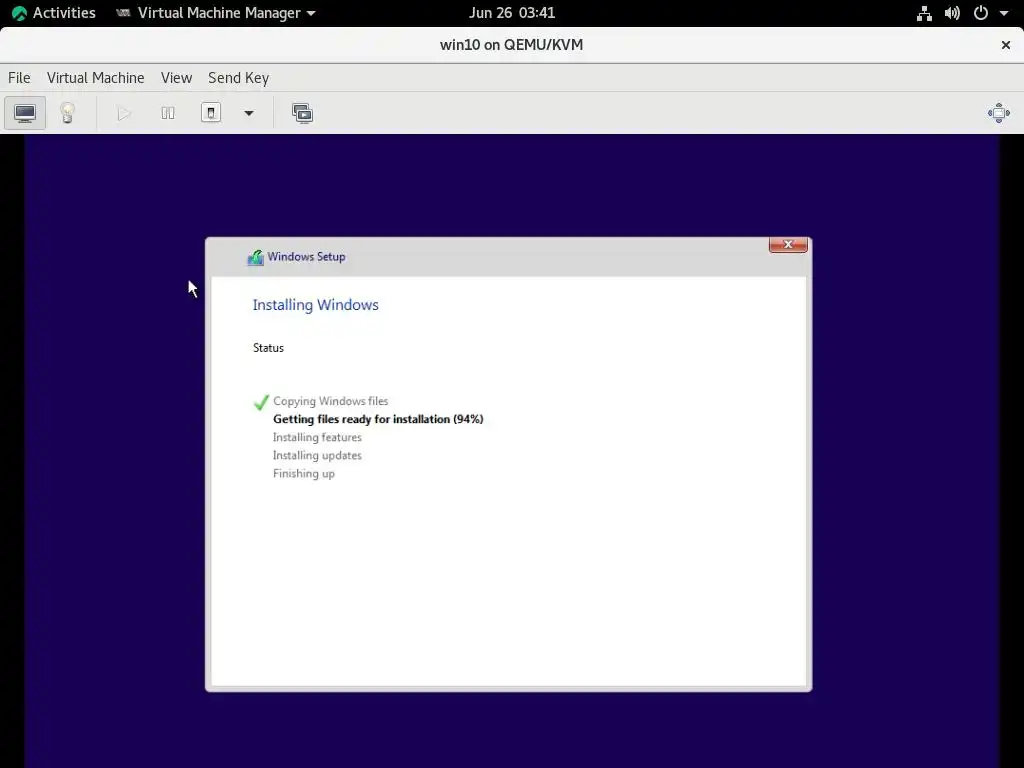Screen dimensions: 1024x768
Task: Click the Run virtual machine play icon
Action: (x=123, y=113)
